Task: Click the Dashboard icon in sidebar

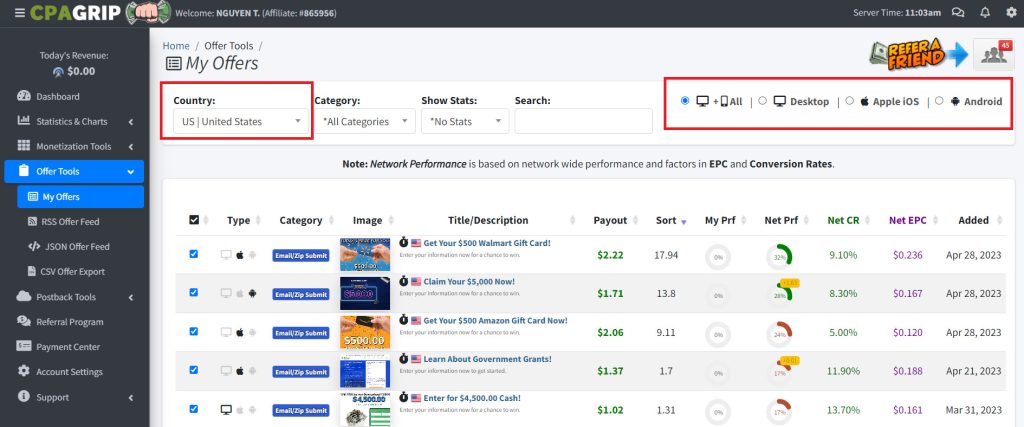Action: tap(24, 96)
